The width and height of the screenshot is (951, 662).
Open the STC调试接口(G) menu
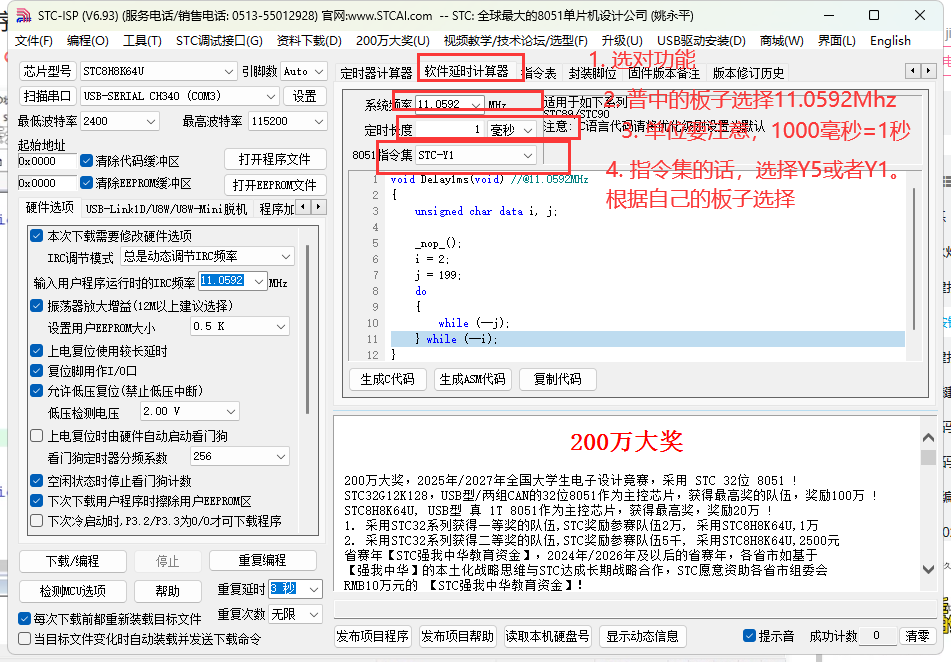click(x=219, y=41)
